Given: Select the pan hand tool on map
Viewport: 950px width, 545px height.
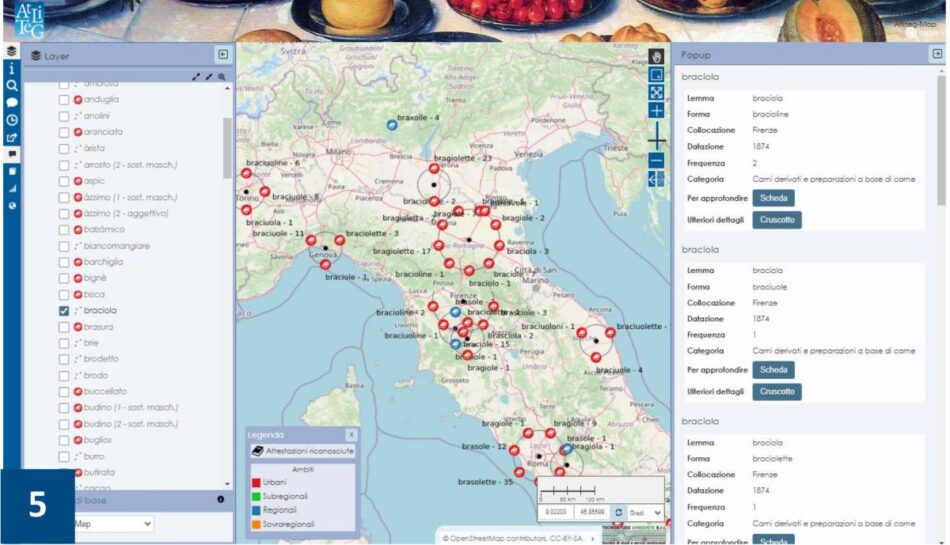Looking at the screenshot, I should tap(656, 57).
